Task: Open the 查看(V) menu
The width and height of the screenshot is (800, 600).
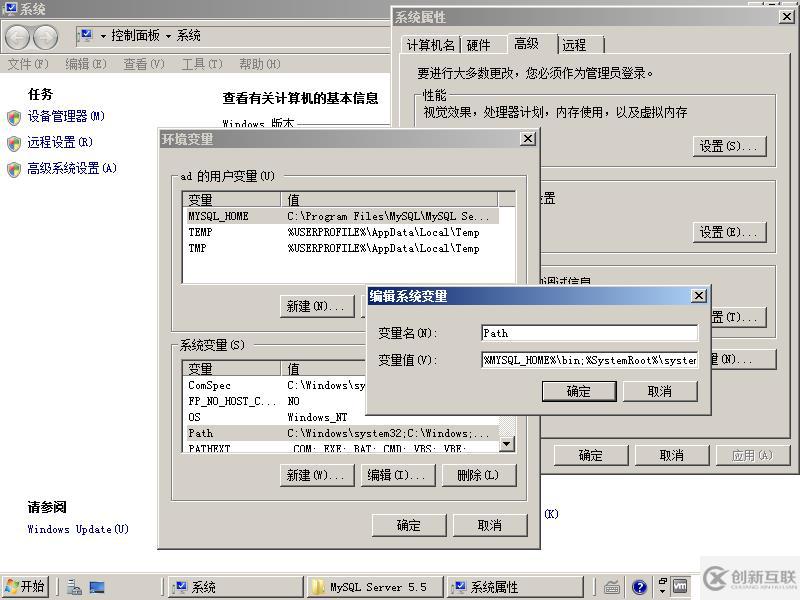Action: click(x=144, y=64)
